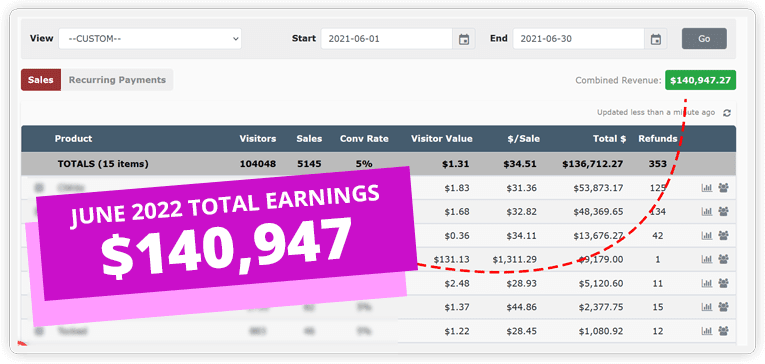Open chart icon for $5,120.60 row
765x364 pixels.
(706, 283)
